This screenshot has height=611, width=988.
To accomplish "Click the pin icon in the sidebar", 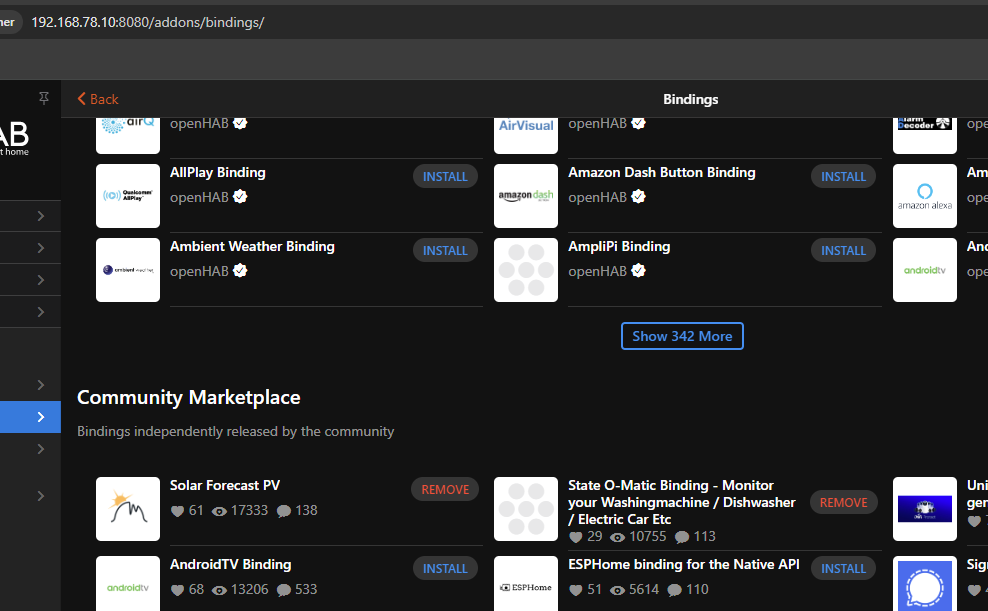I will (43, 98).
